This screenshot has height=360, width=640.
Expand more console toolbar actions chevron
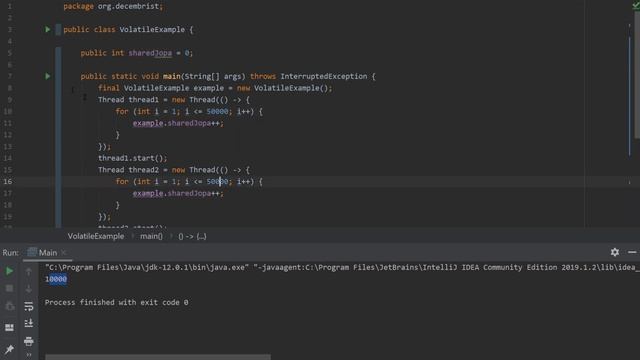(x=29, y=355)
